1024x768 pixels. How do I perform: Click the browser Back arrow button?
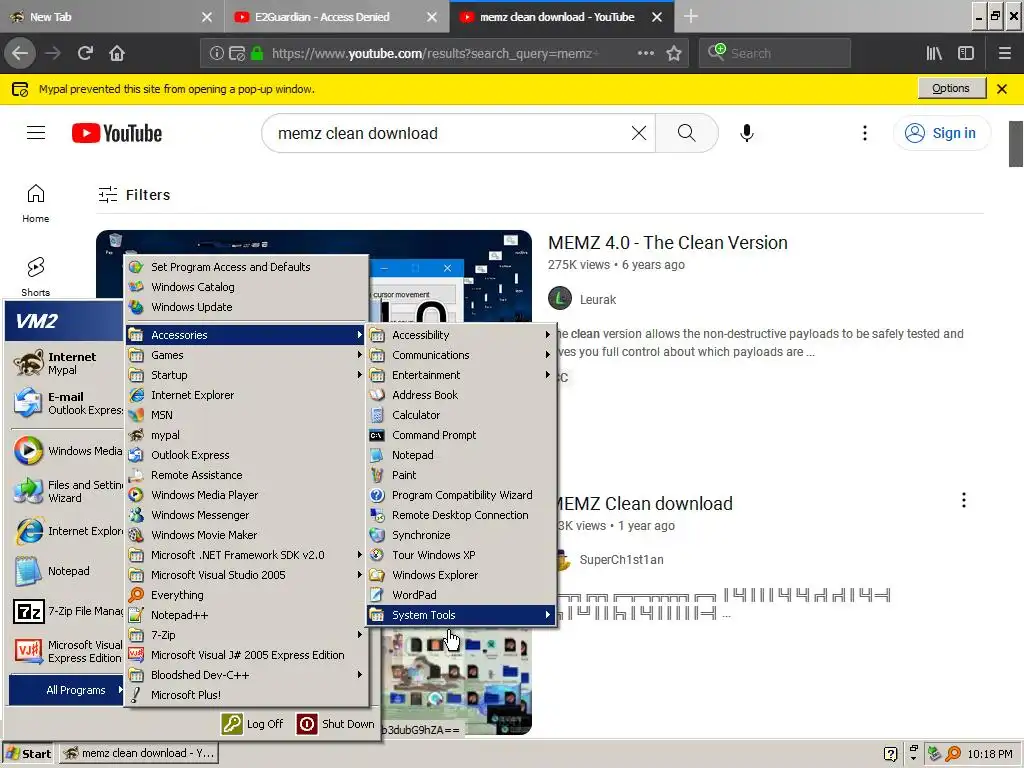(20, 53)
